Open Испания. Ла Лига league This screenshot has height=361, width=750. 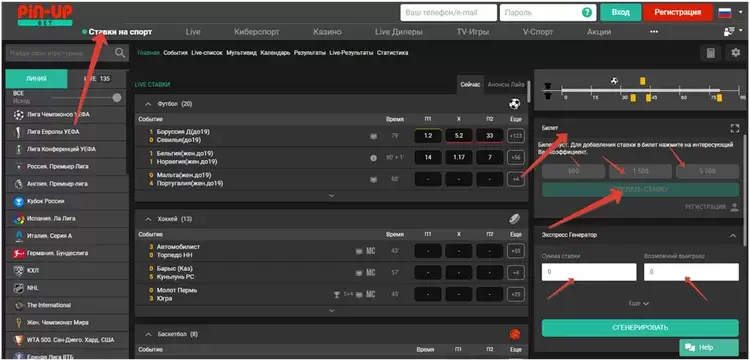pyautogui.click(x=67, y=219)
